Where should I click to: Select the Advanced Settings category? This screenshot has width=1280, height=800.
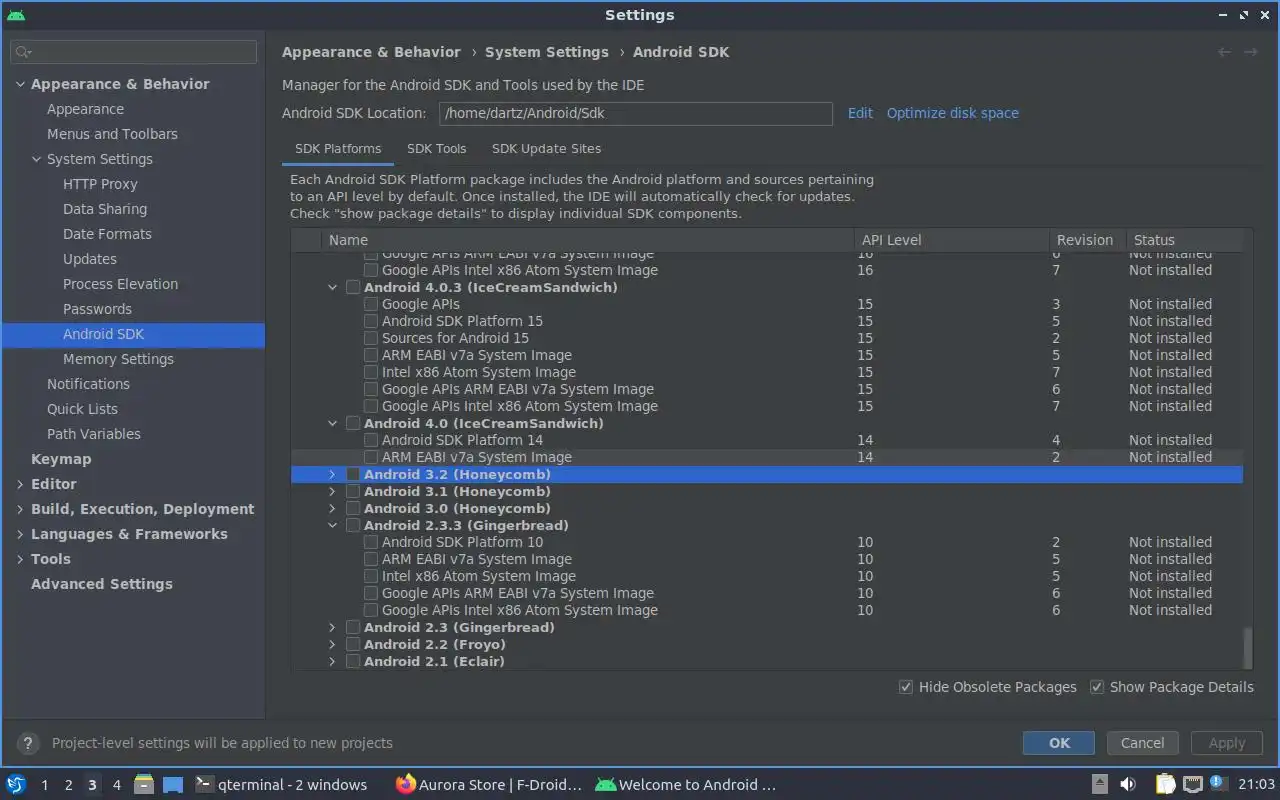pyautogui.click(x=101, y=584)
